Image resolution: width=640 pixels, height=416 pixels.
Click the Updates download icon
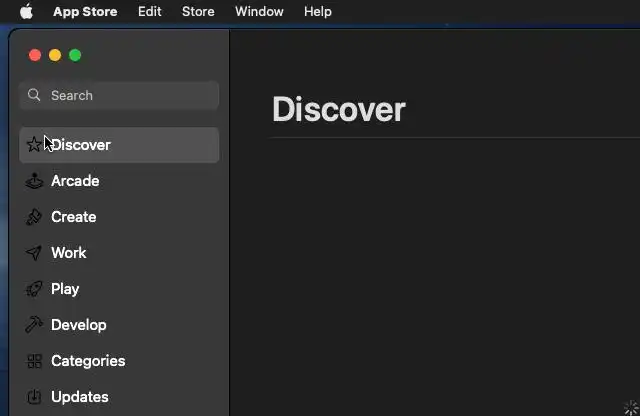tap(34, 397)
